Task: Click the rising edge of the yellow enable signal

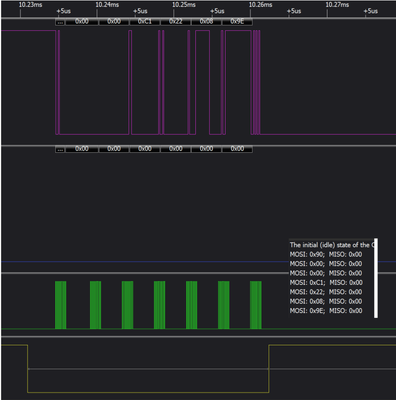Action: pos(269,369)
